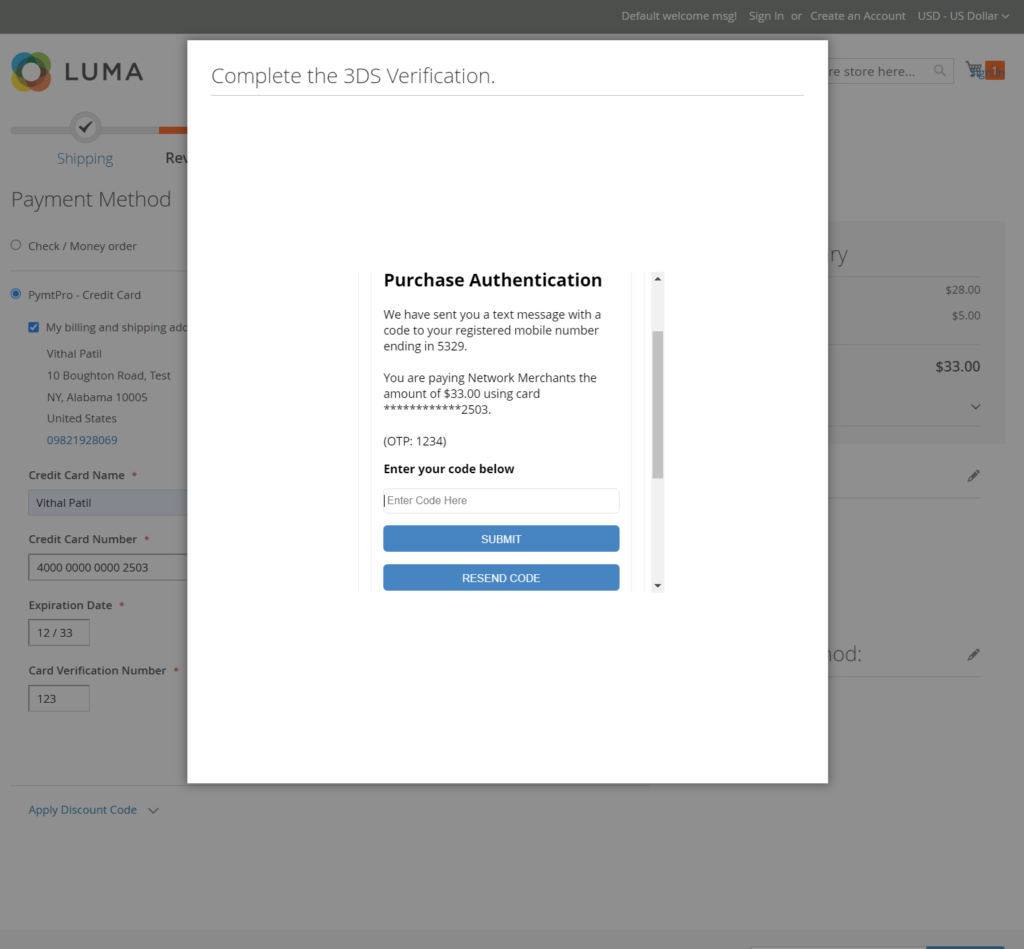The height and width of the screenshot is (949, 1024).
Task: Edit with the lower pencil icon
Action: tap(973, 654)
